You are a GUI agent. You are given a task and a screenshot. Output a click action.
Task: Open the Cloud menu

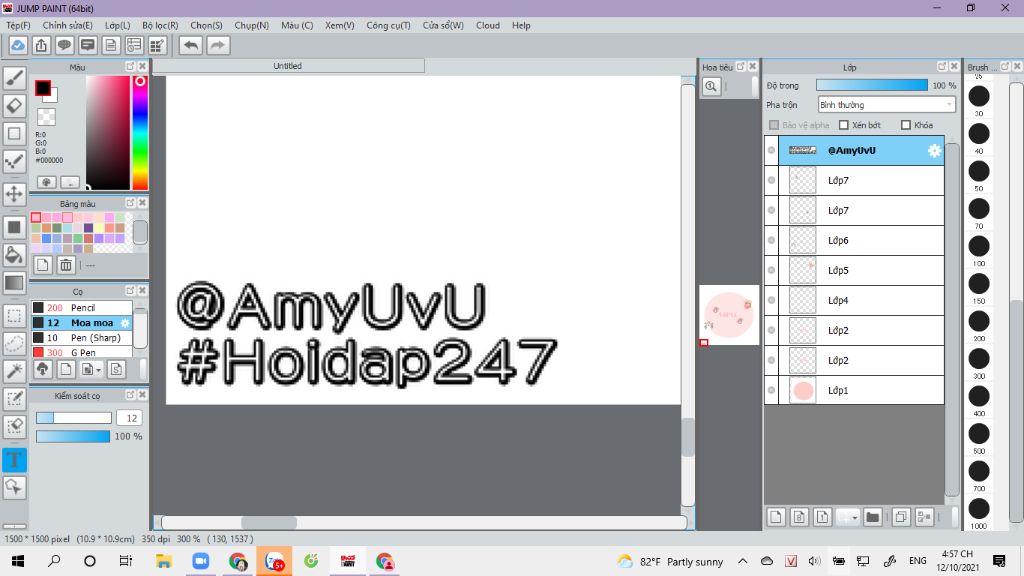click(488, 25)
